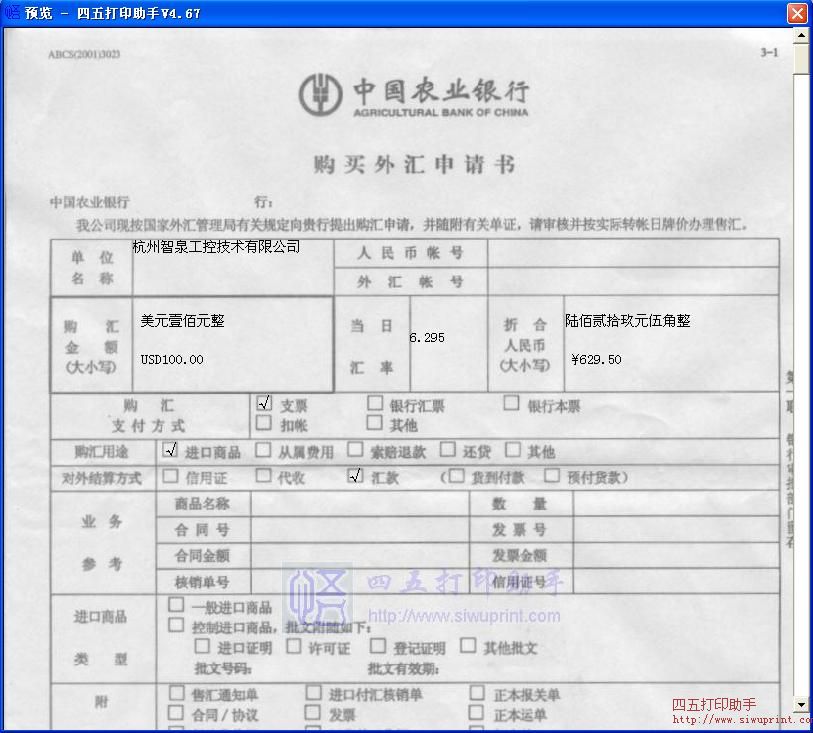Check the 发票 attachment checkbox
The width and height of the screenshot is (813, 733).
[313, 712]
